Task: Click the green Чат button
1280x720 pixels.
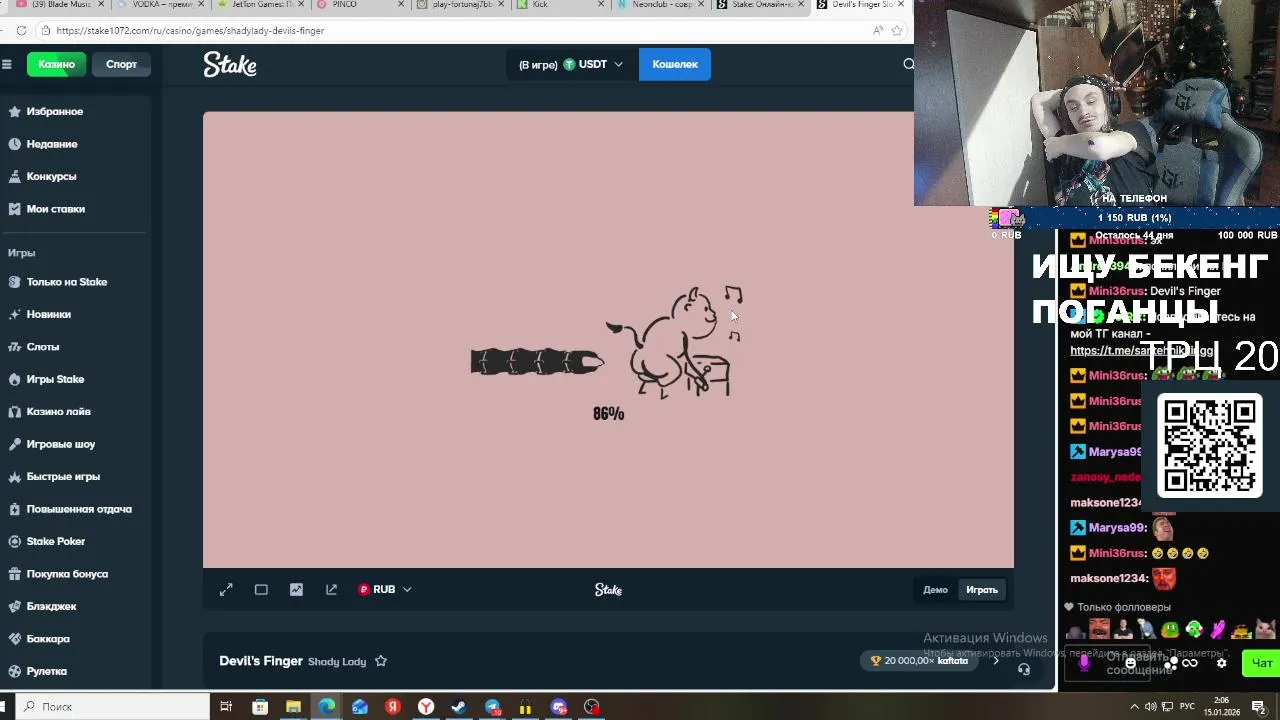Action: 1259,663
